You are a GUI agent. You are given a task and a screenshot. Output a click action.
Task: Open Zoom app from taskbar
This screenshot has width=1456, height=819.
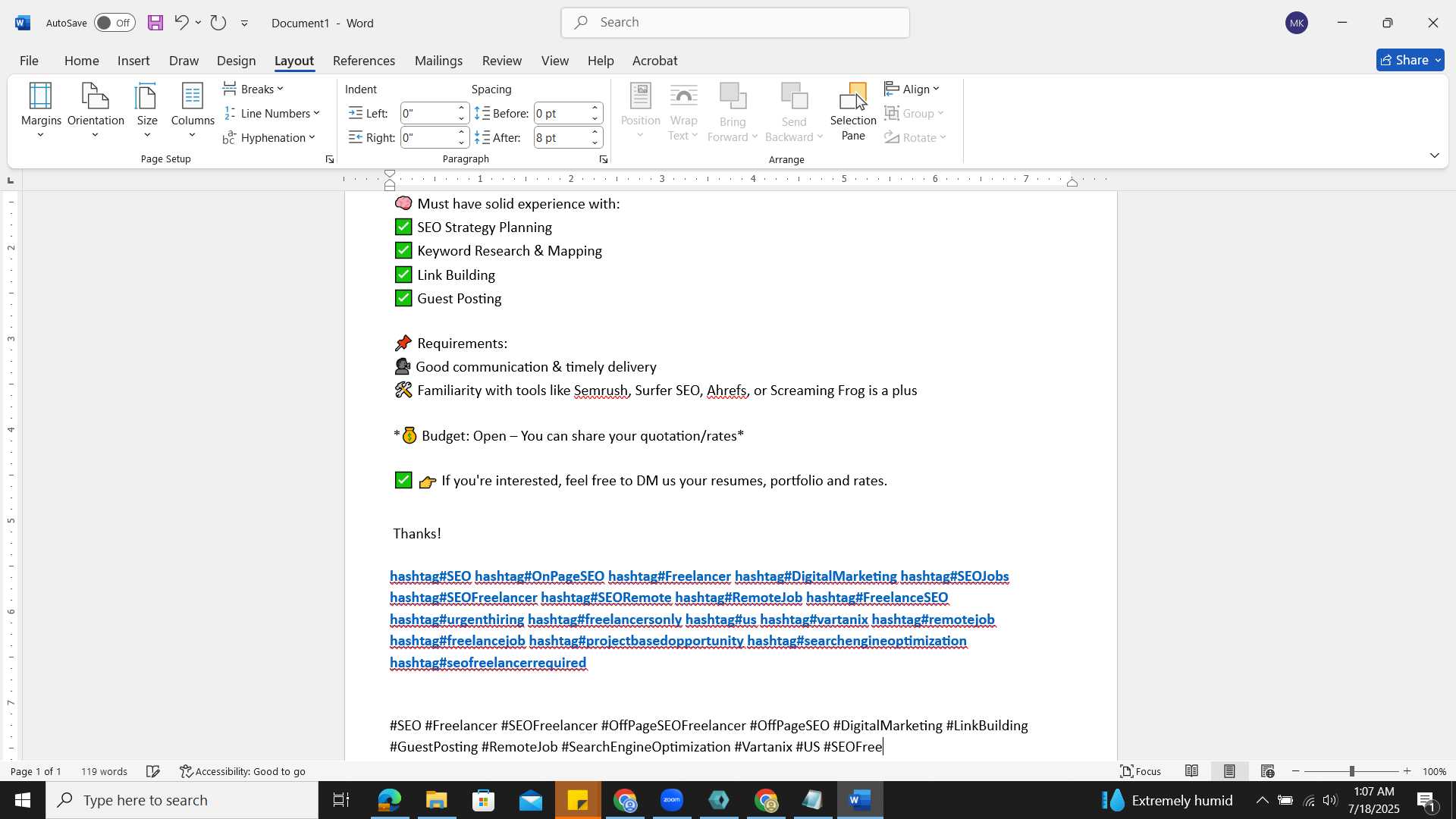pyautogui.click(x=672, y=800)
